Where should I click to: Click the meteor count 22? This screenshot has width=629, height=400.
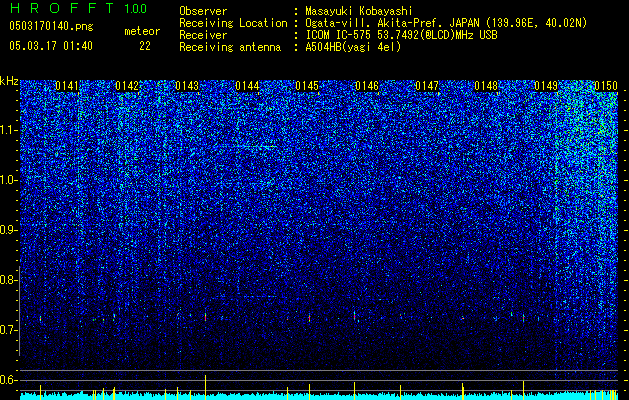(x=145, y=46)
